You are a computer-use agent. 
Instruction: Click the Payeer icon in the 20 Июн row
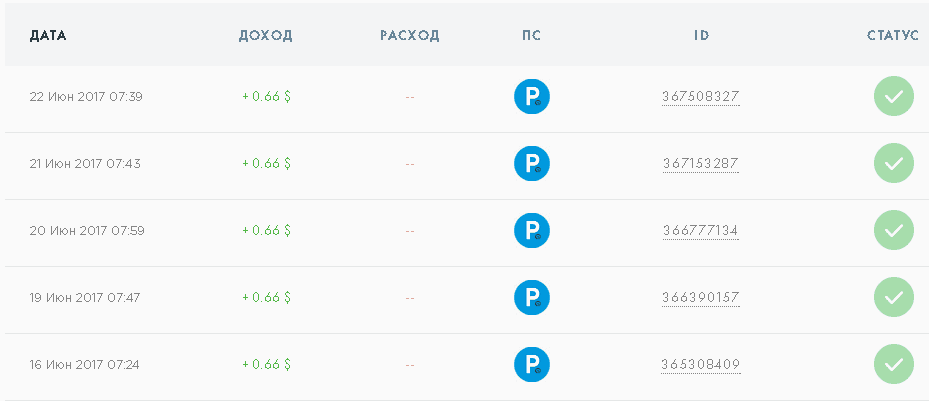(531, 230)
